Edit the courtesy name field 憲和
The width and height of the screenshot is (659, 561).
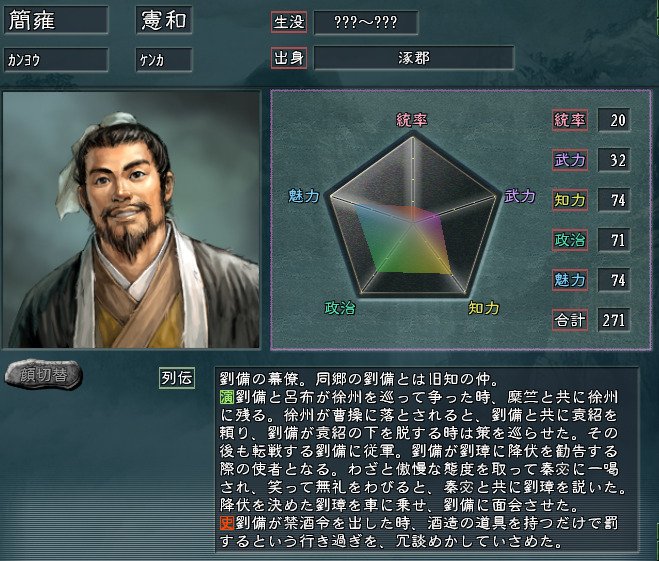click(164, 20)
